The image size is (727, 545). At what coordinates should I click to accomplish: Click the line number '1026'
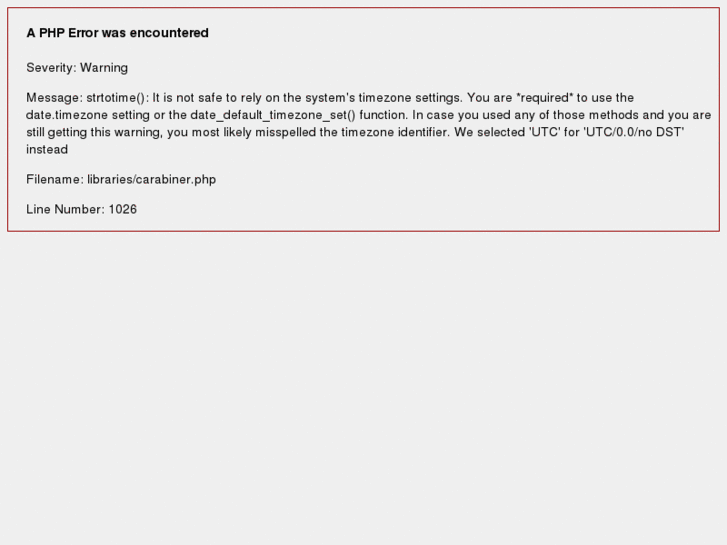pyautogui.click(x=123, y=209)
